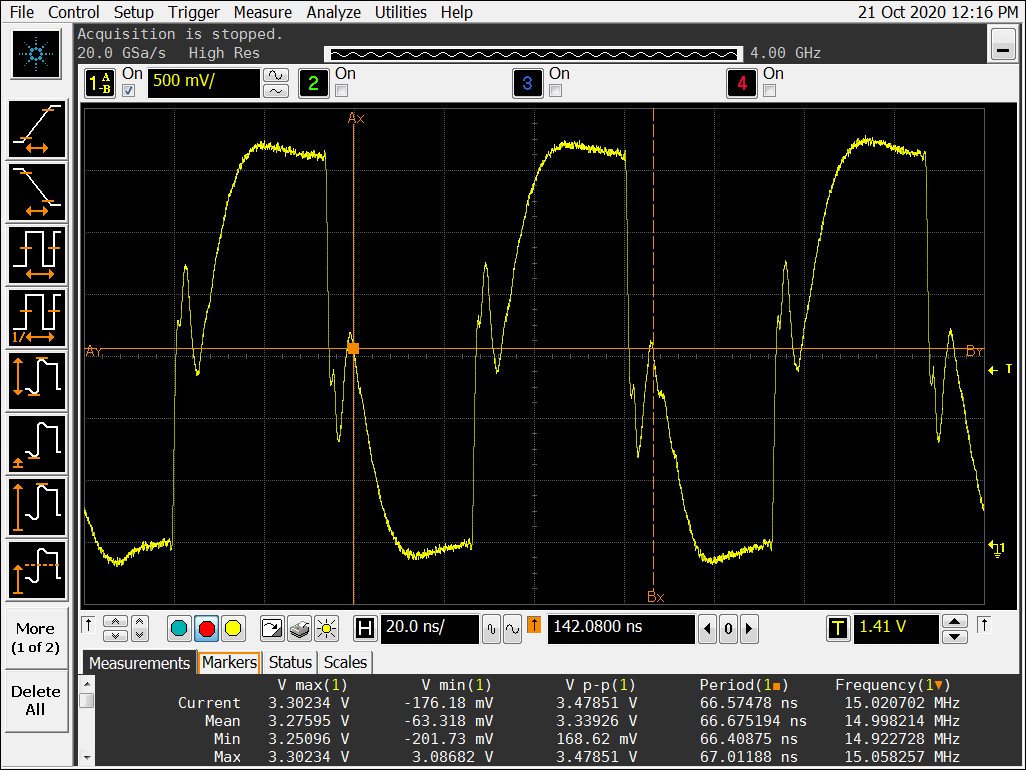The width and height of the screenshot is (1026, 770).
Task: Switch to the Measurements tab
Action: coord(139,663)
